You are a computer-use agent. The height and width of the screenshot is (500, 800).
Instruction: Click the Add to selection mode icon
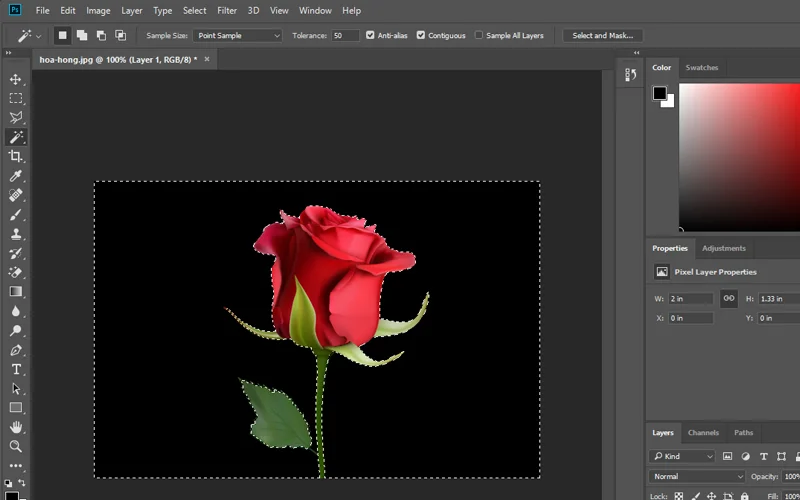tap(82, 35)
